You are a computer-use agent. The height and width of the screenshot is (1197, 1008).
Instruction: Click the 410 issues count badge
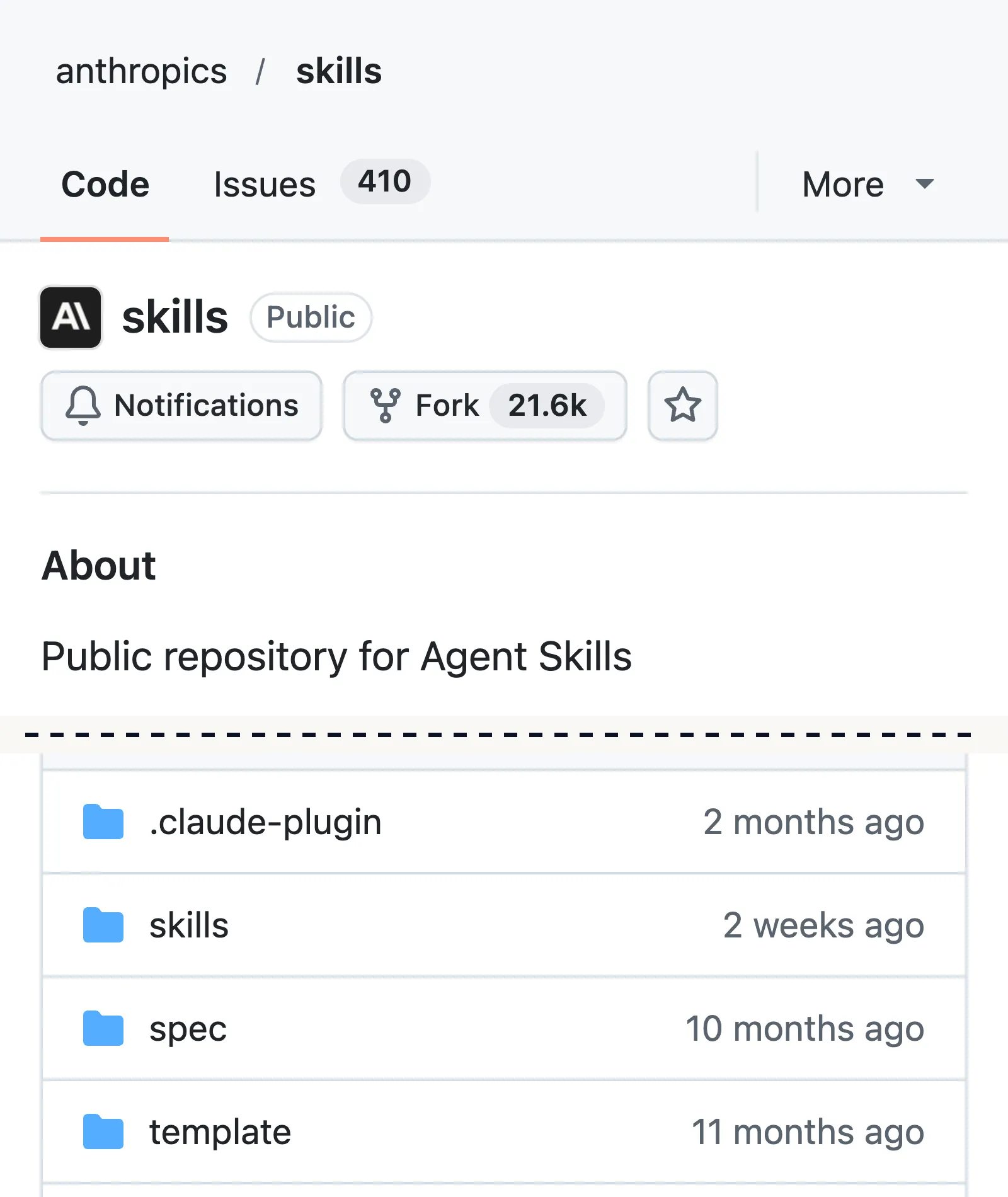385,181
